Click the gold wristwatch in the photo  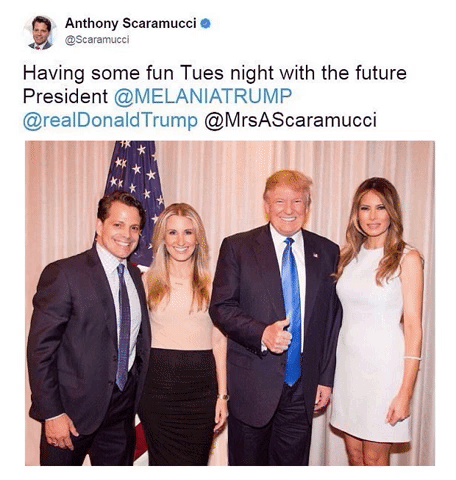click(x=223, y=397)
